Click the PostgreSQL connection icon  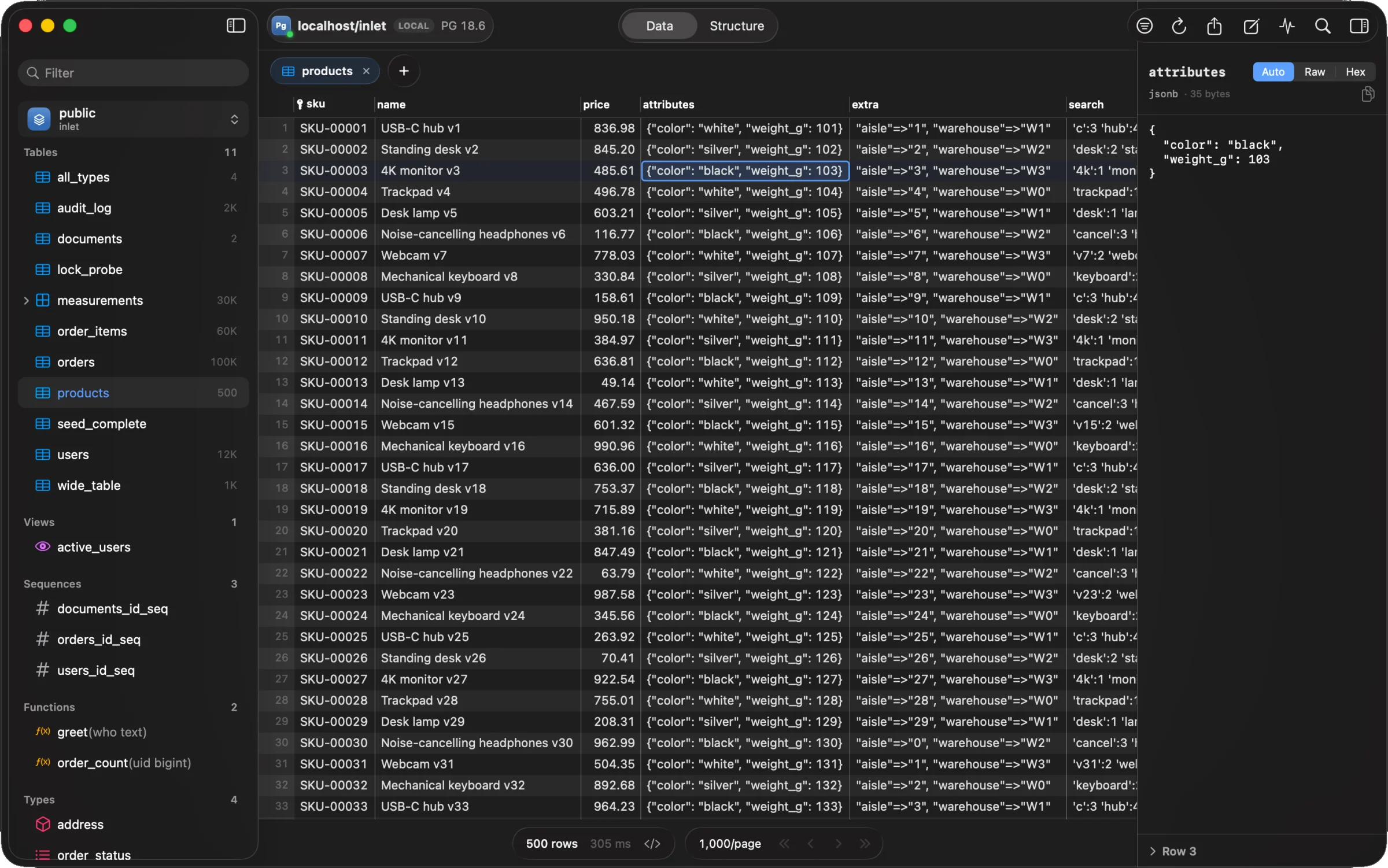pyautogui.click(x=281, y=26)
